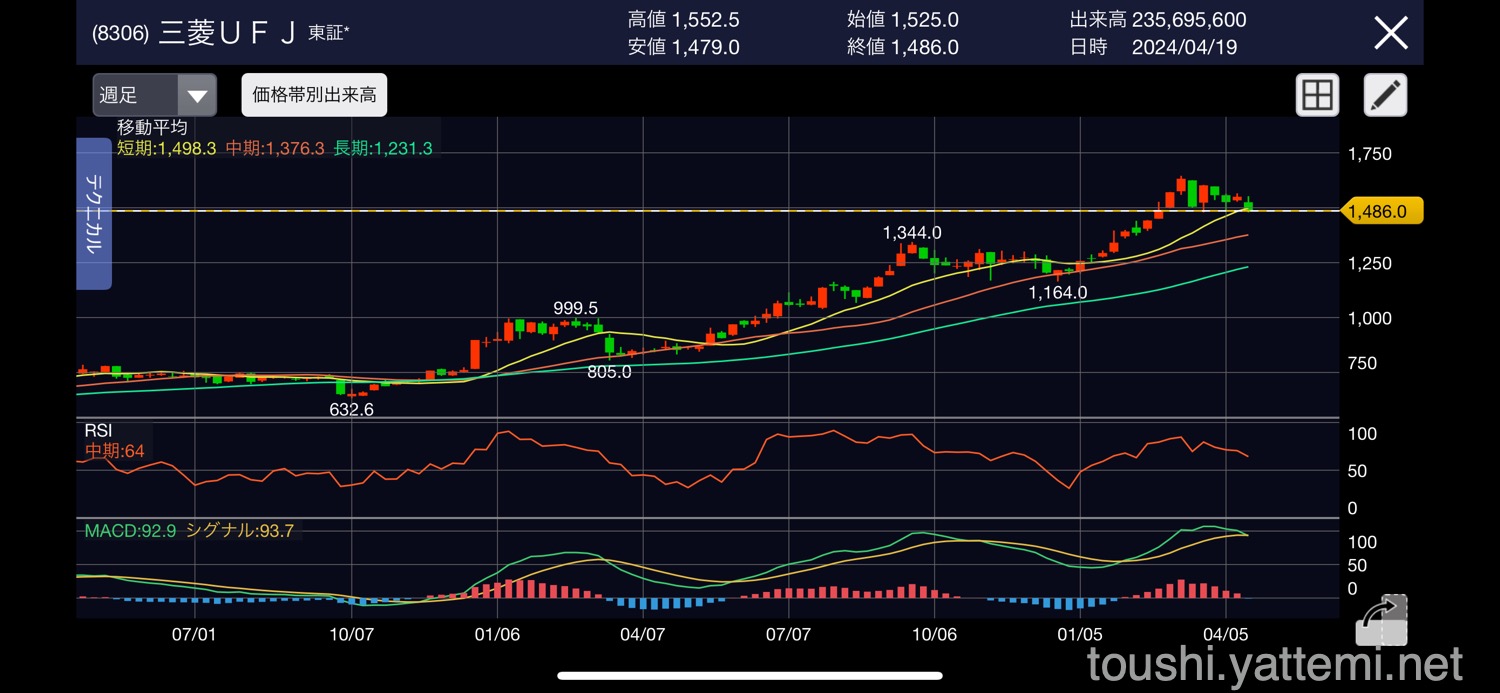Toggle the 価格帯別出来高 button
This screenshot has width=1500, height=693.
pyautogui.click(x=314, y=95)
